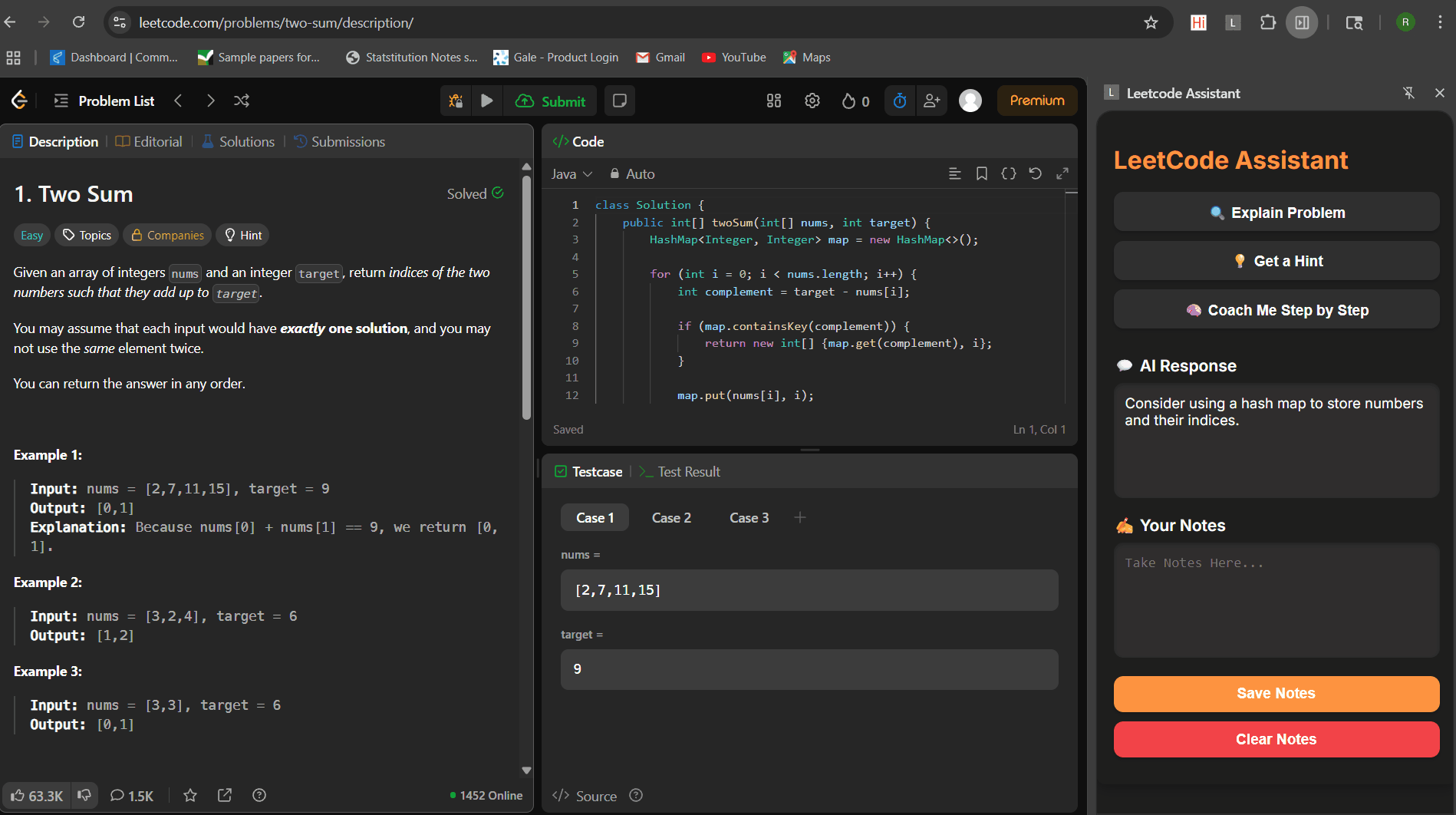This screenshot has width=1456, height=815.
Task: Reset code to default with revert icon
Action: tap(1035, 173)
